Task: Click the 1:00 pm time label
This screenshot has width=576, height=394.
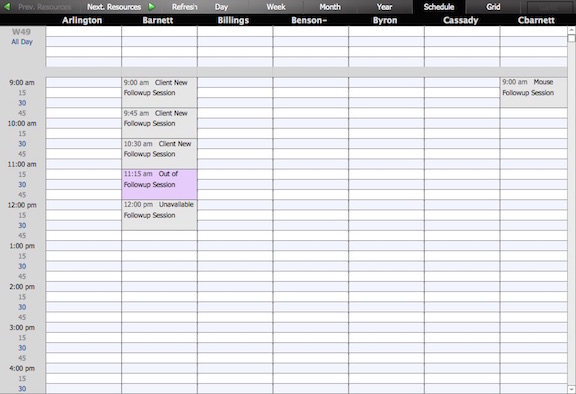Action: click(x=22, y=246)
